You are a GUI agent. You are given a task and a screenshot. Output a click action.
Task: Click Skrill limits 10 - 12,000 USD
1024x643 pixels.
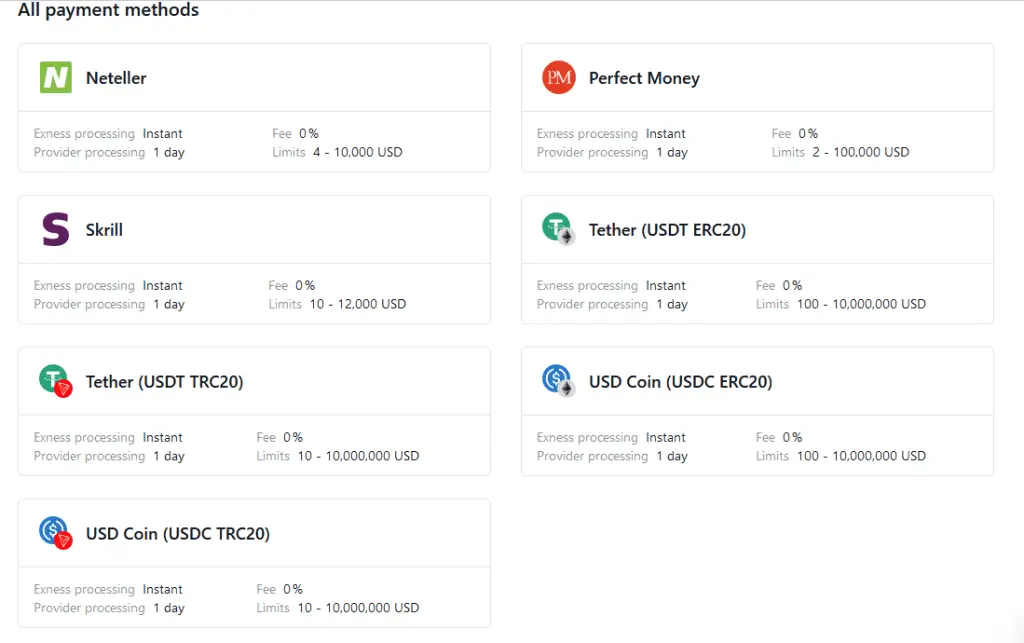(x=358, y=304)
